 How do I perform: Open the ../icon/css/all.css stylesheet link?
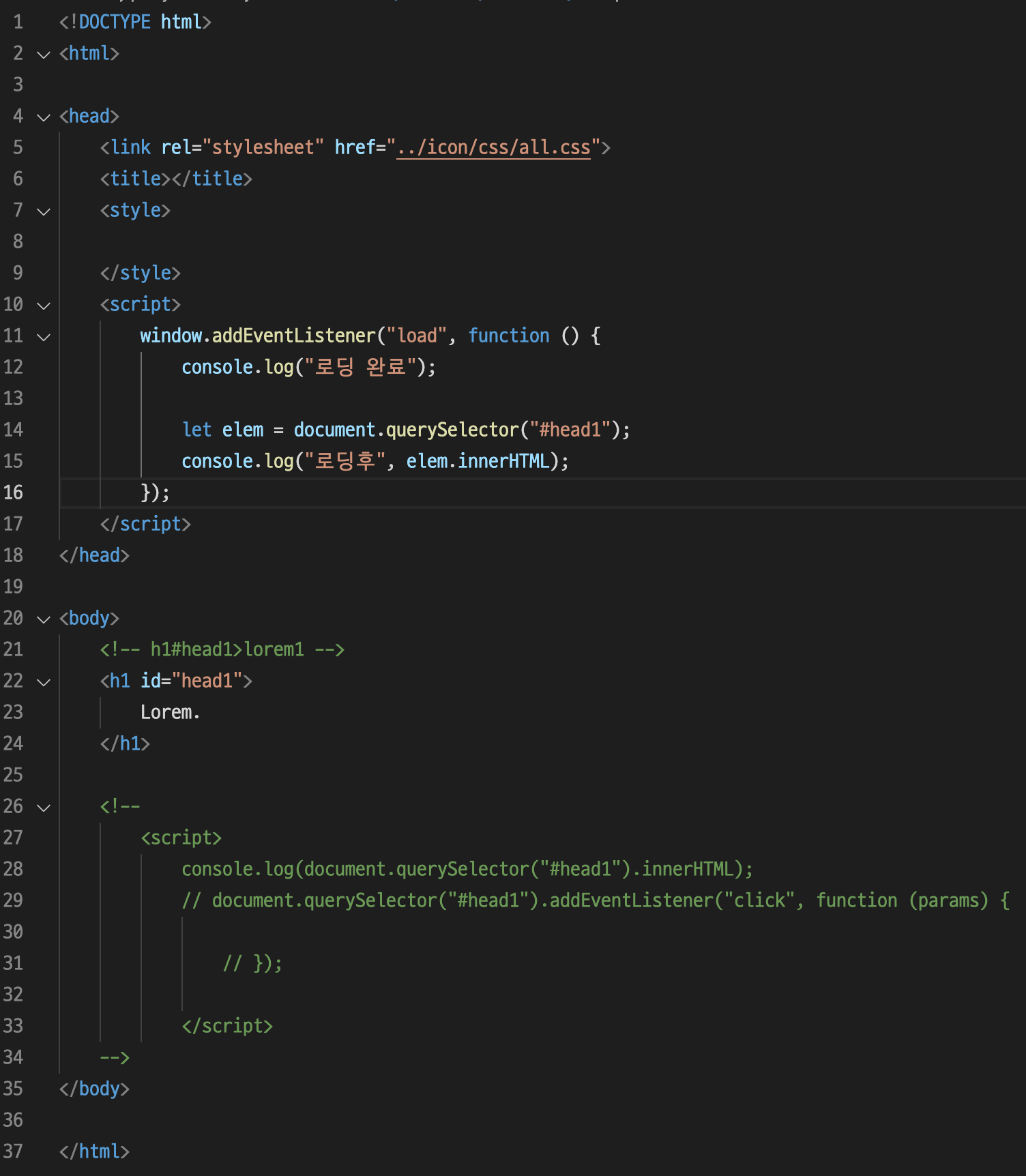tap(493, 147)
